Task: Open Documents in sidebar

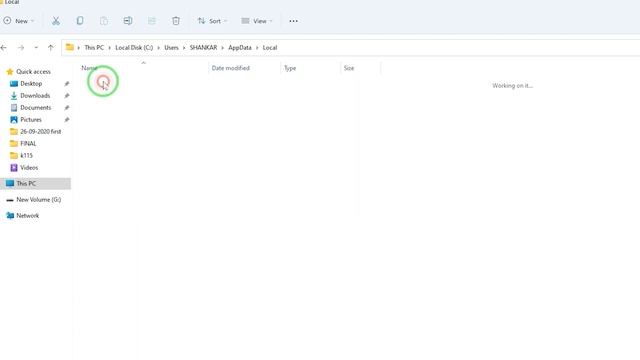Action: 36,108
